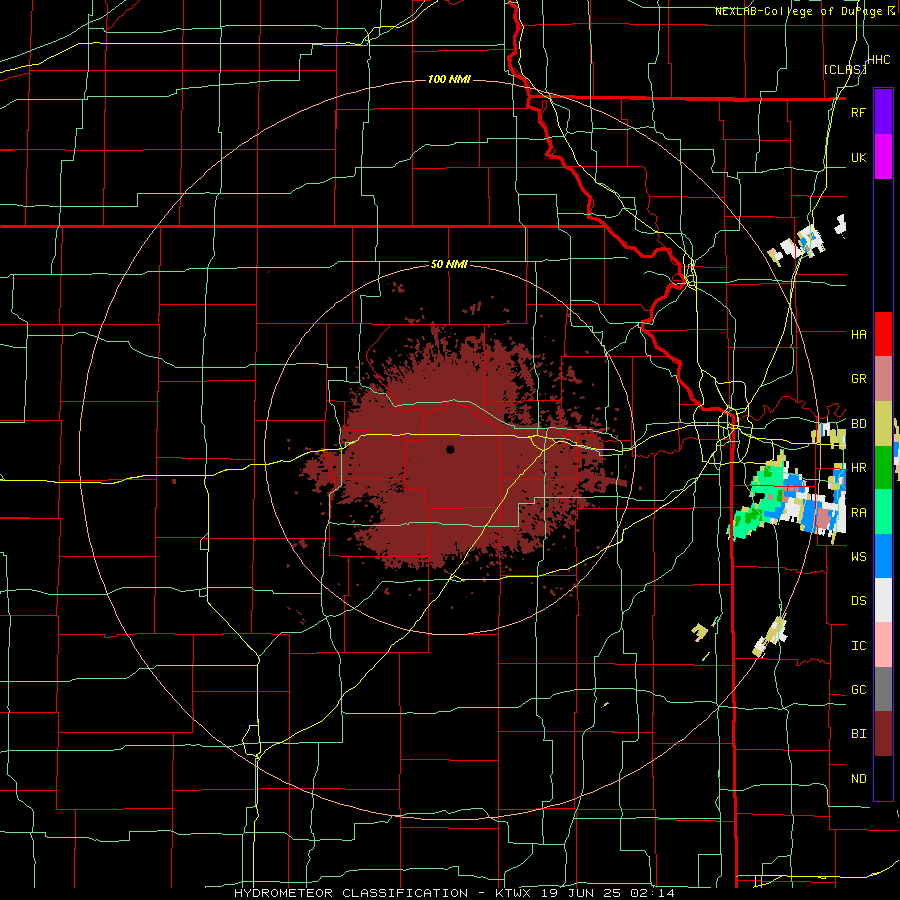This screenshot has width=900, height=900.
Task: Click the 'RA' legend label
Action: (x=858, y=512)
